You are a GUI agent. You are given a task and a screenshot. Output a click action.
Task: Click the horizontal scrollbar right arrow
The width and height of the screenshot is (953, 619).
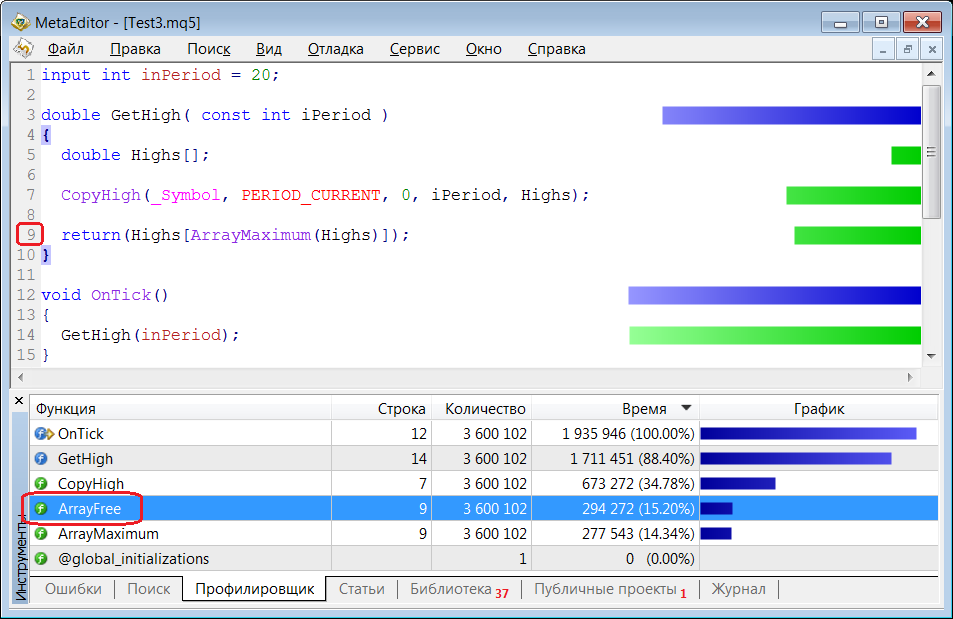tap(910, 377)
